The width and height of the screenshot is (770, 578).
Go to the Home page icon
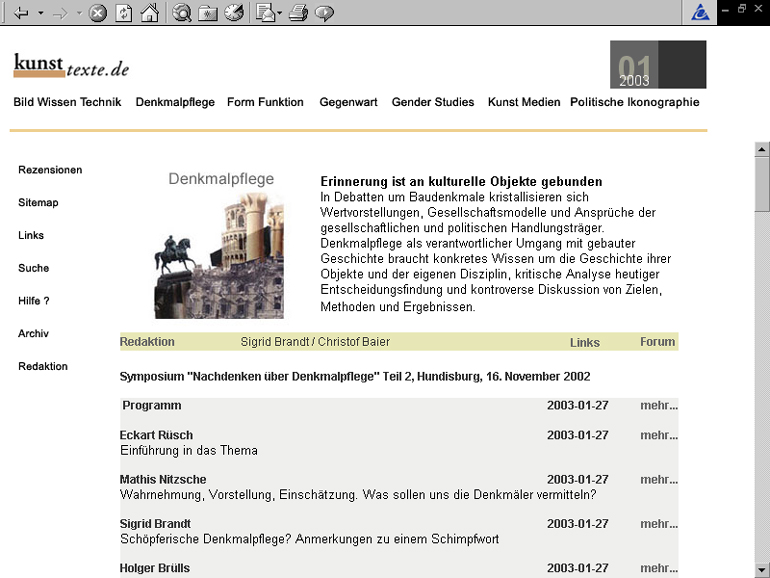(x=149, y=13)
